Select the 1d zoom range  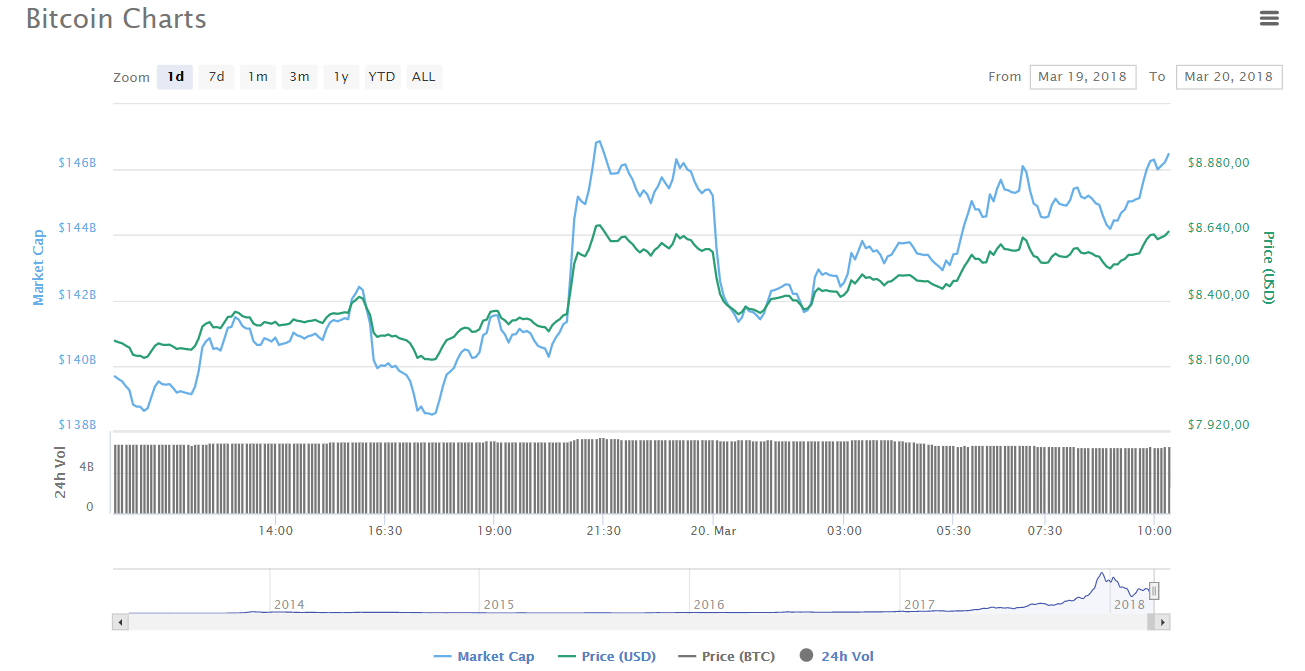(175, 77)
